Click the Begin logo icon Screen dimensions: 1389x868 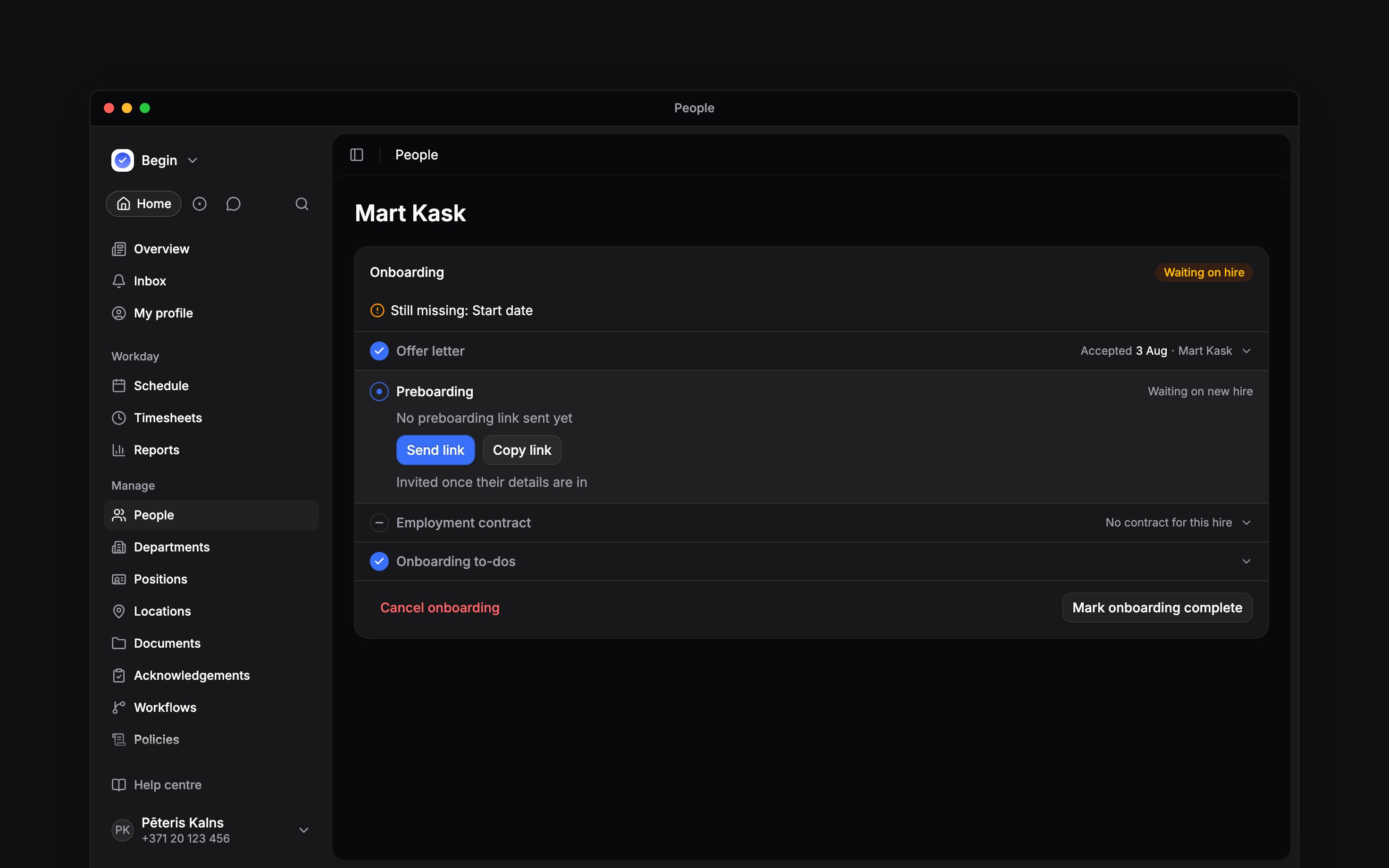tap(122, 160)
